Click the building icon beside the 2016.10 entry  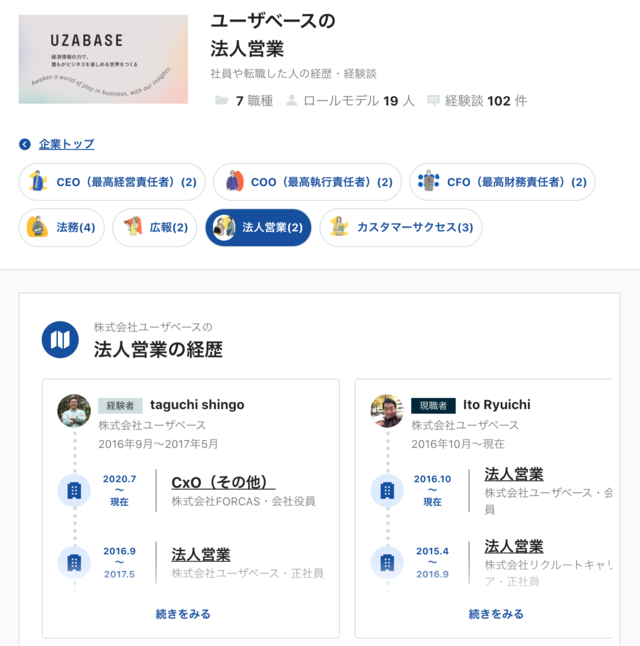[387, 491]
